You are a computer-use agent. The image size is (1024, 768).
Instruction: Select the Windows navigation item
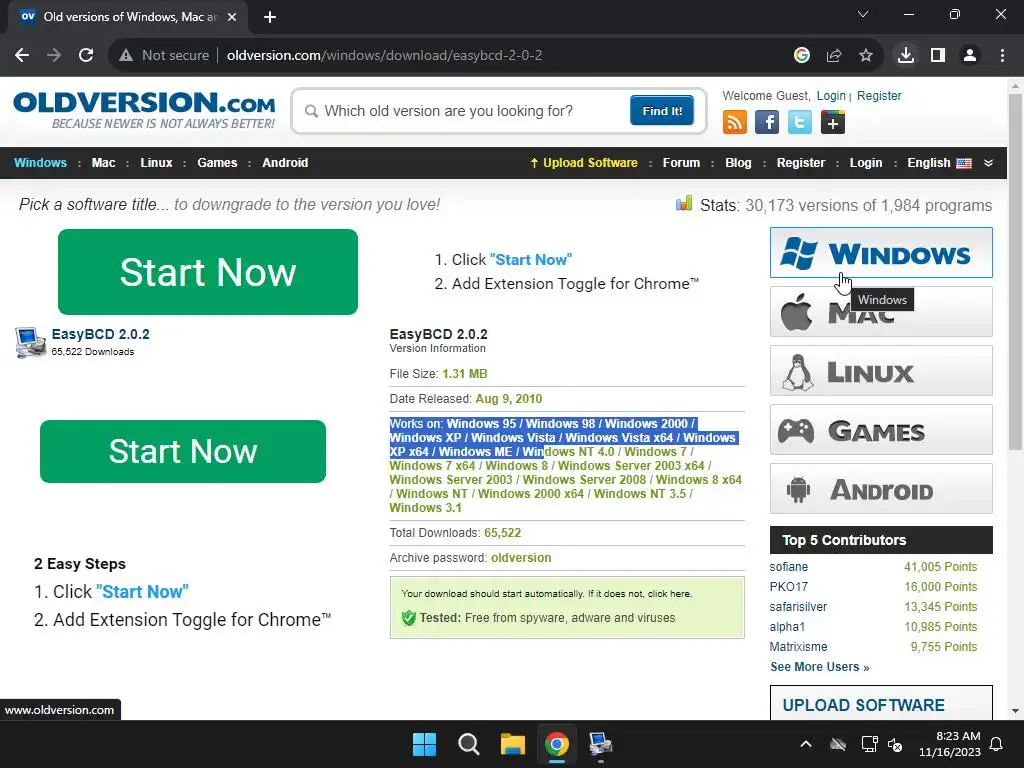tap(40, 163)
